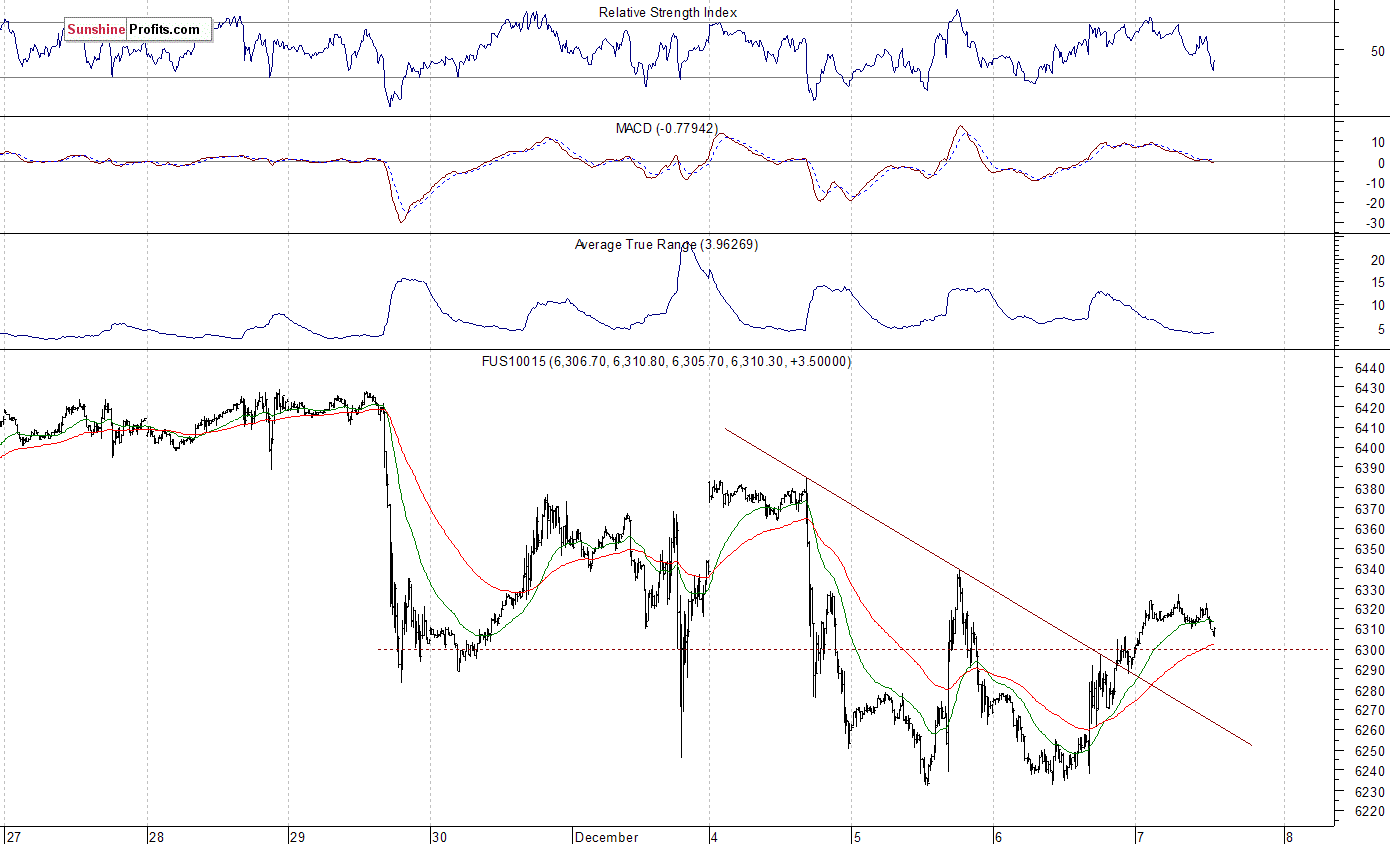Select the -10 label on MACD axis
1390x844 pixels.
click(1374, 183)
